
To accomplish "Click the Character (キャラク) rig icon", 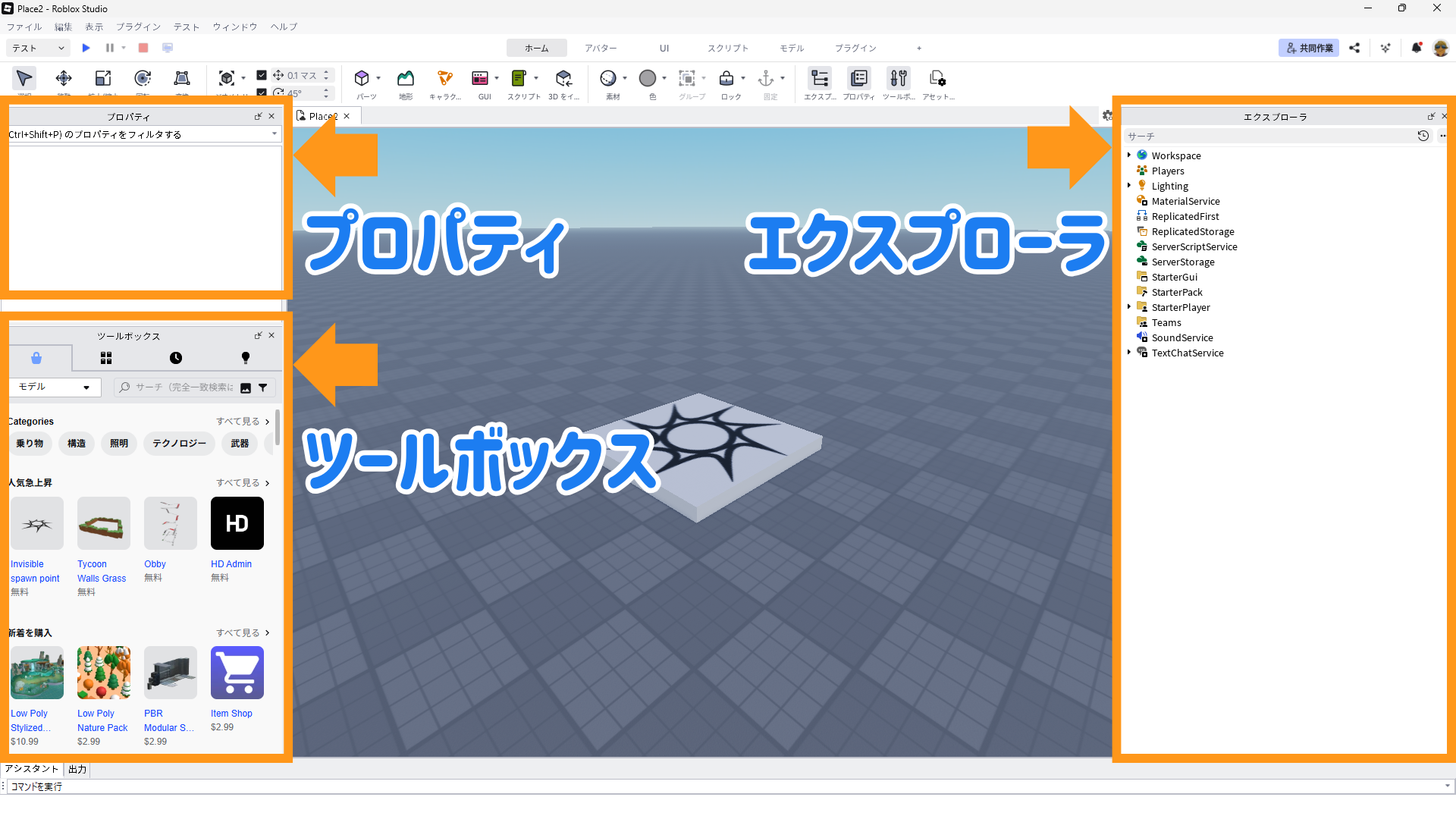I will 445,78.
